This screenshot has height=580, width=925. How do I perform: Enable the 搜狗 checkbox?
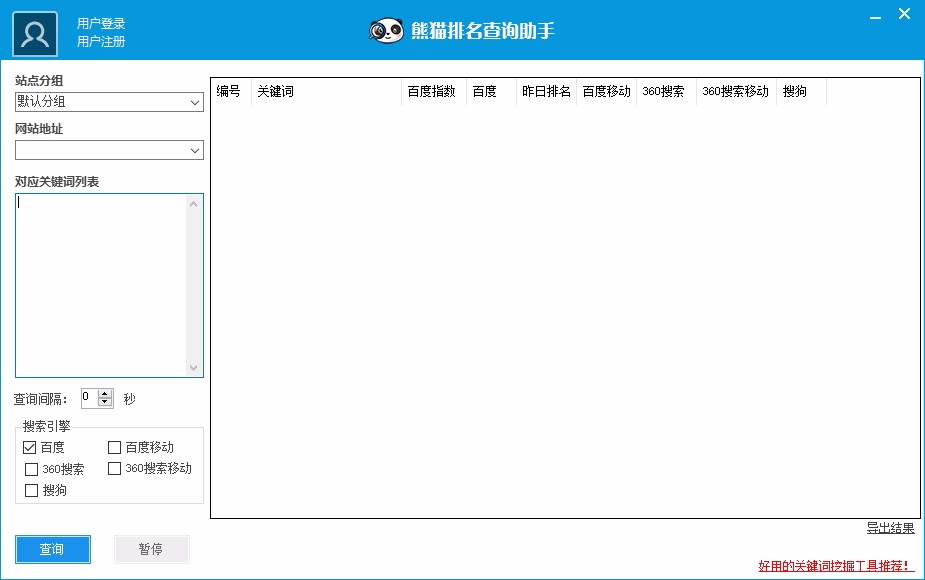[x=31, y=490]
